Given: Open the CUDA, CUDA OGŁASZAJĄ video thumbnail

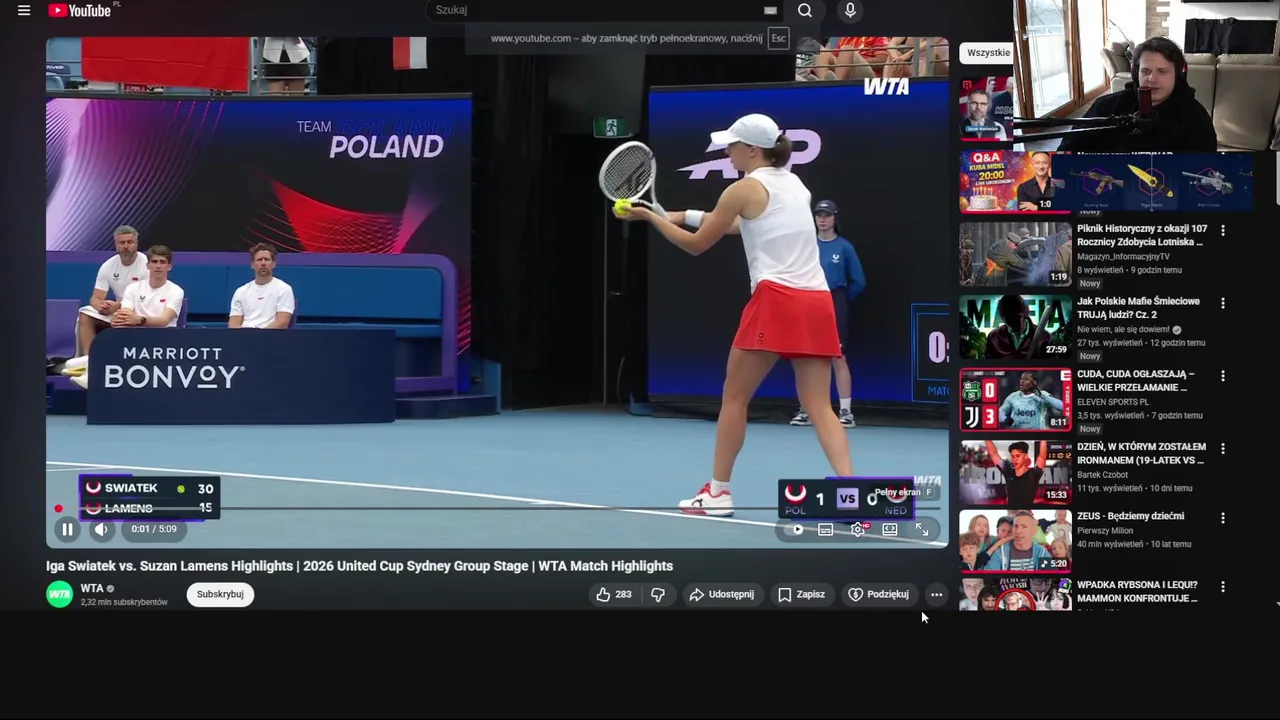Looking at the screenshot, I should (1015, 400).
